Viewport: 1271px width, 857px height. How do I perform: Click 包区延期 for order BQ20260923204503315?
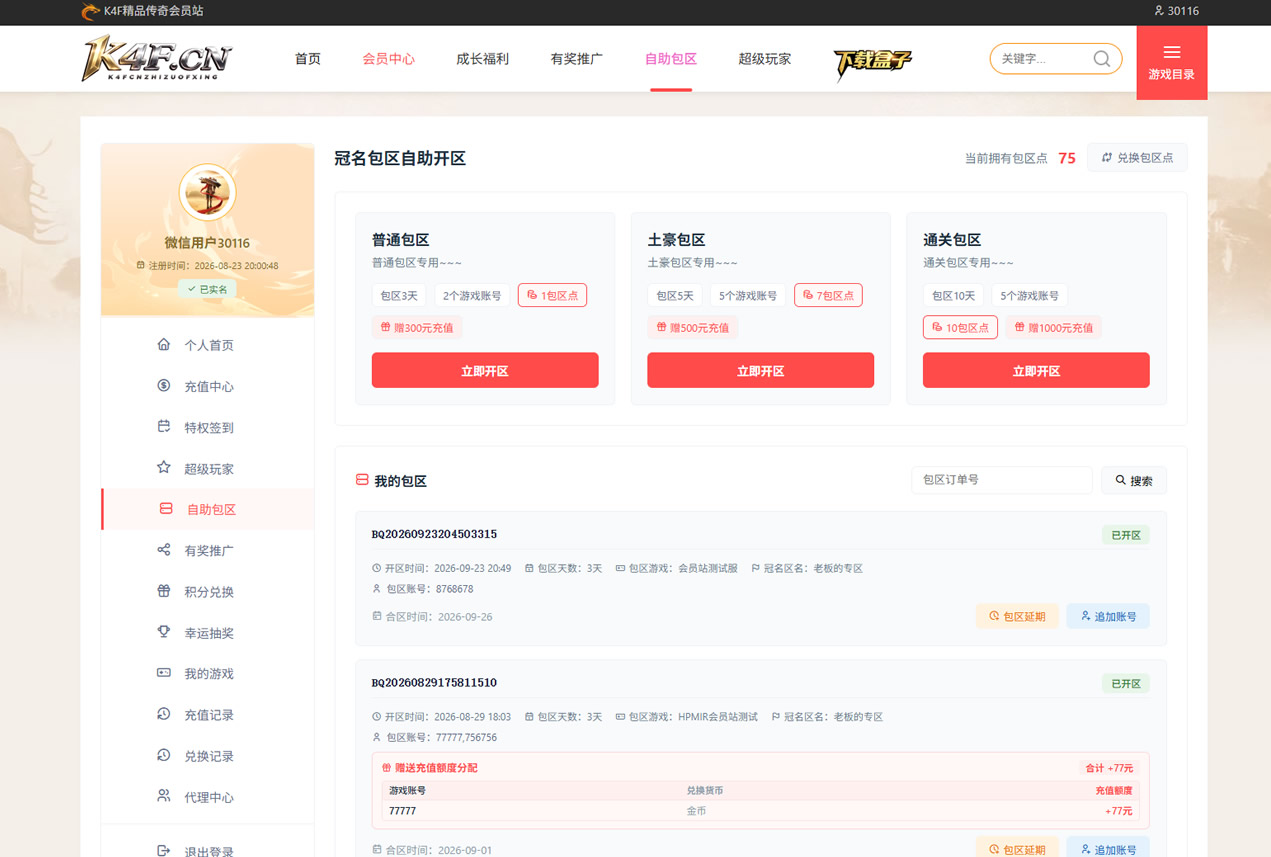click(1017, 616)
